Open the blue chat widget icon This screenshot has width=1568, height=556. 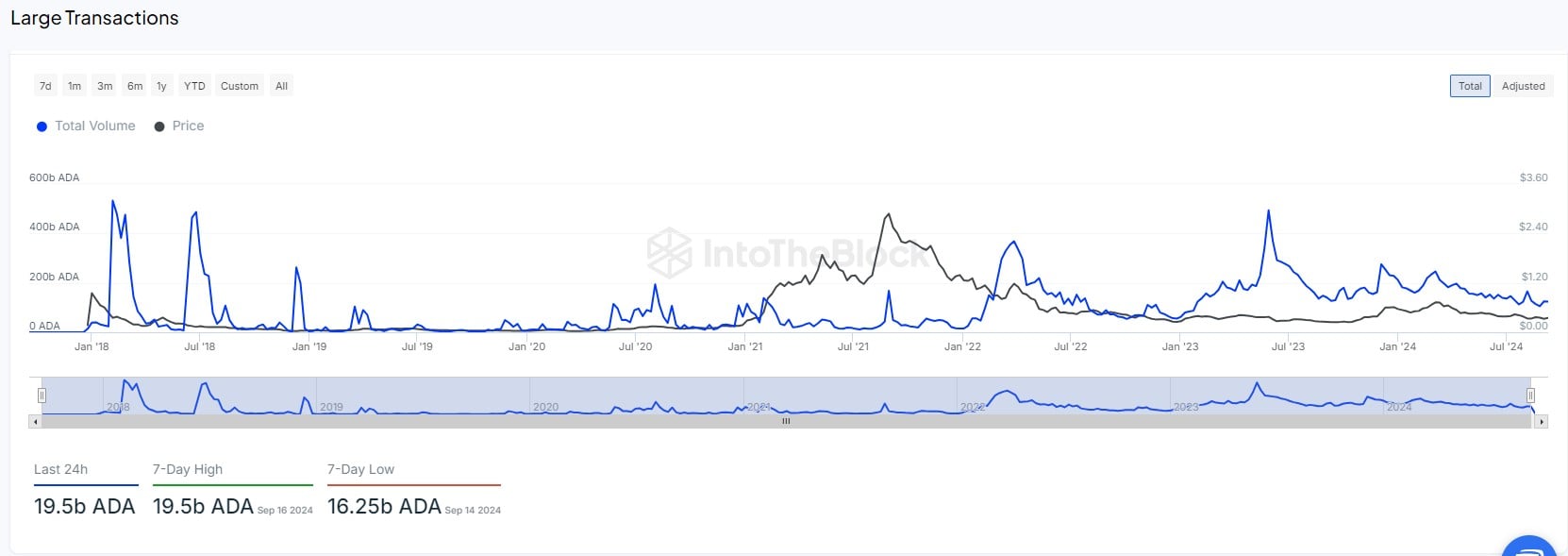(1530, 548)
